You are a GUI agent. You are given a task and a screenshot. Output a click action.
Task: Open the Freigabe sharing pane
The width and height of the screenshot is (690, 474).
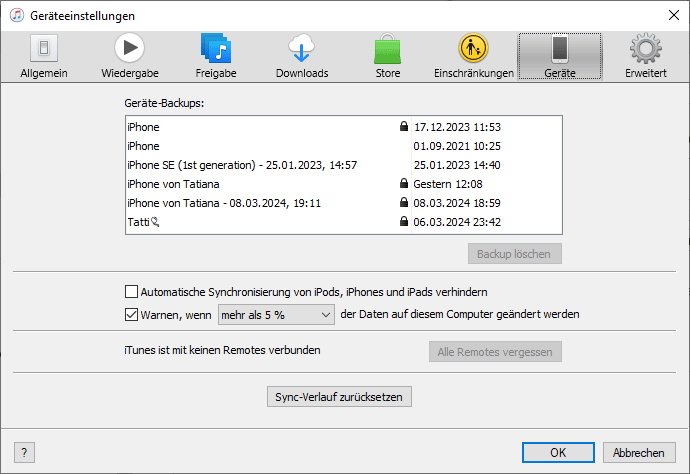tap(216, 56)
